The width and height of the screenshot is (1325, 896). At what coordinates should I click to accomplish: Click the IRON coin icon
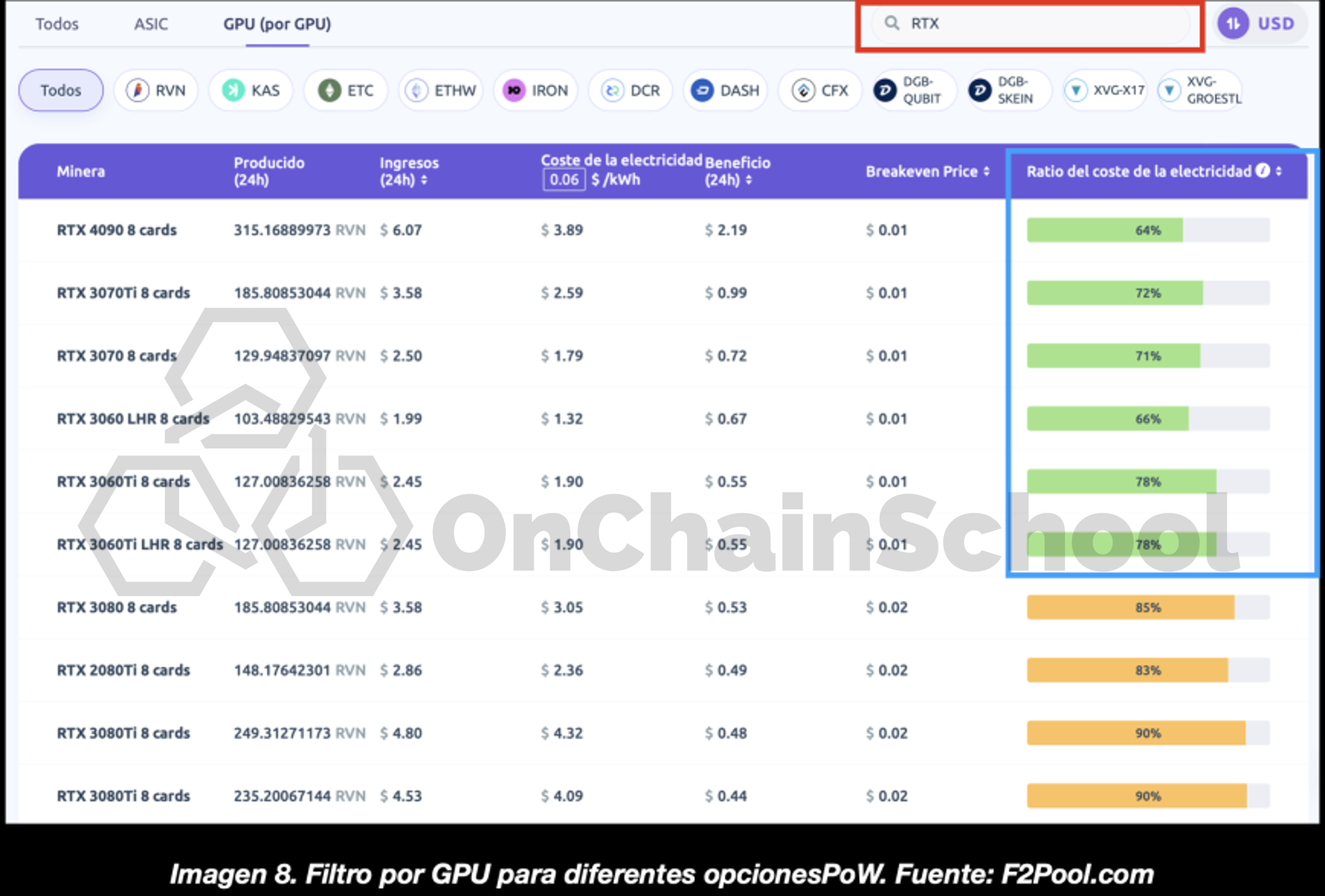click(x=514, y=90)
